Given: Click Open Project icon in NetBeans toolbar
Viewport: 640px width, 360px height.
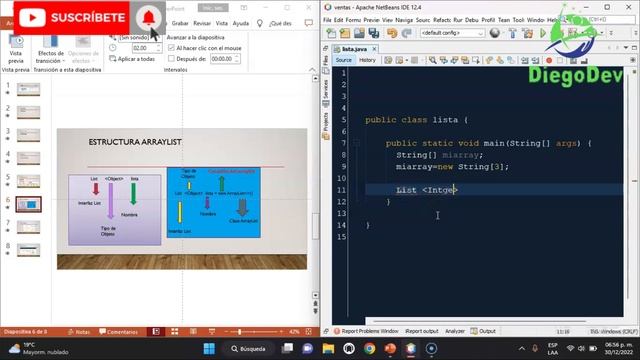Looking at the screenshot, I should [359, 33].
